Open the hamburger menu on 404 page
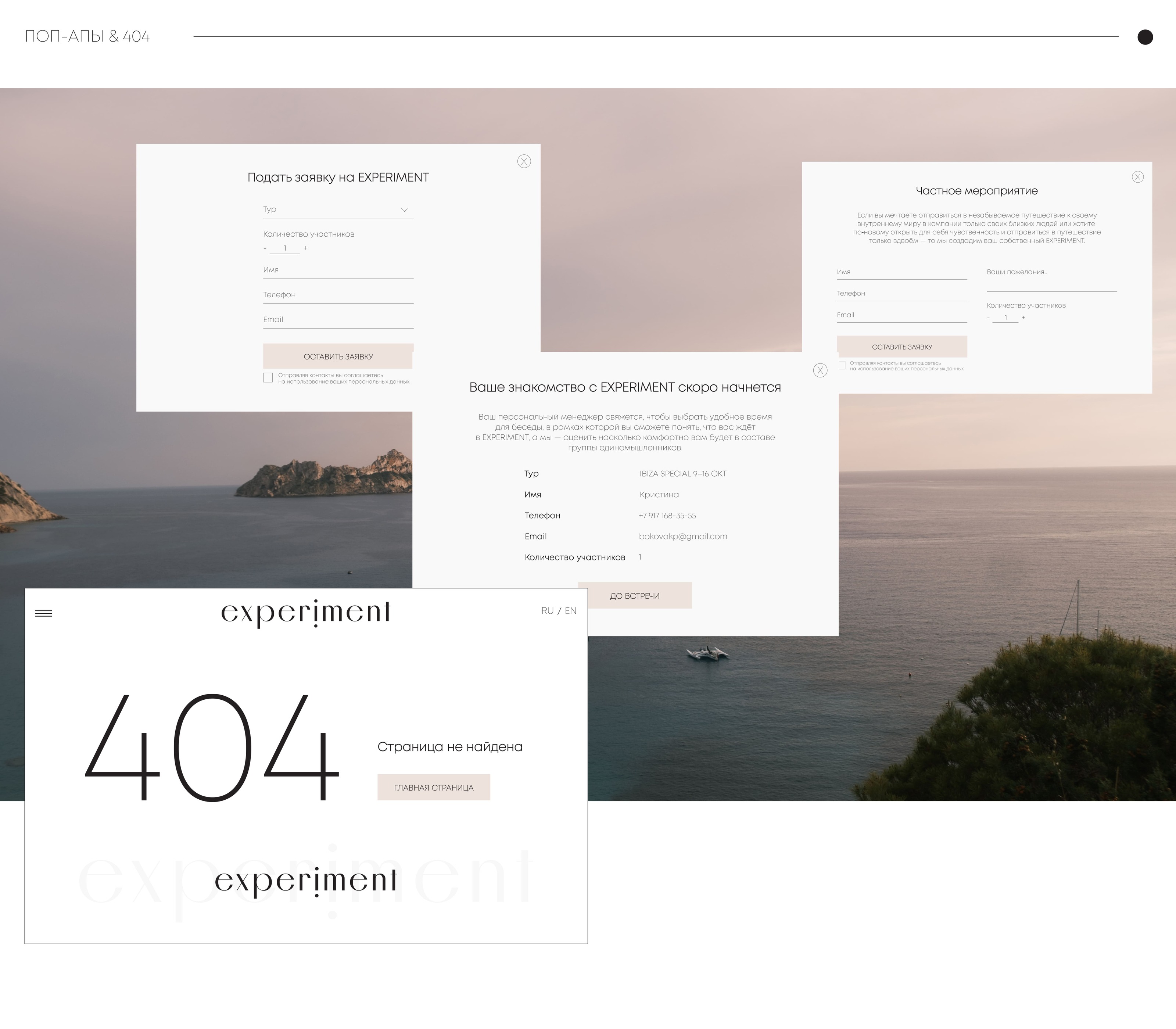This screenshot has height=1029, width=1176. (44, 613)
